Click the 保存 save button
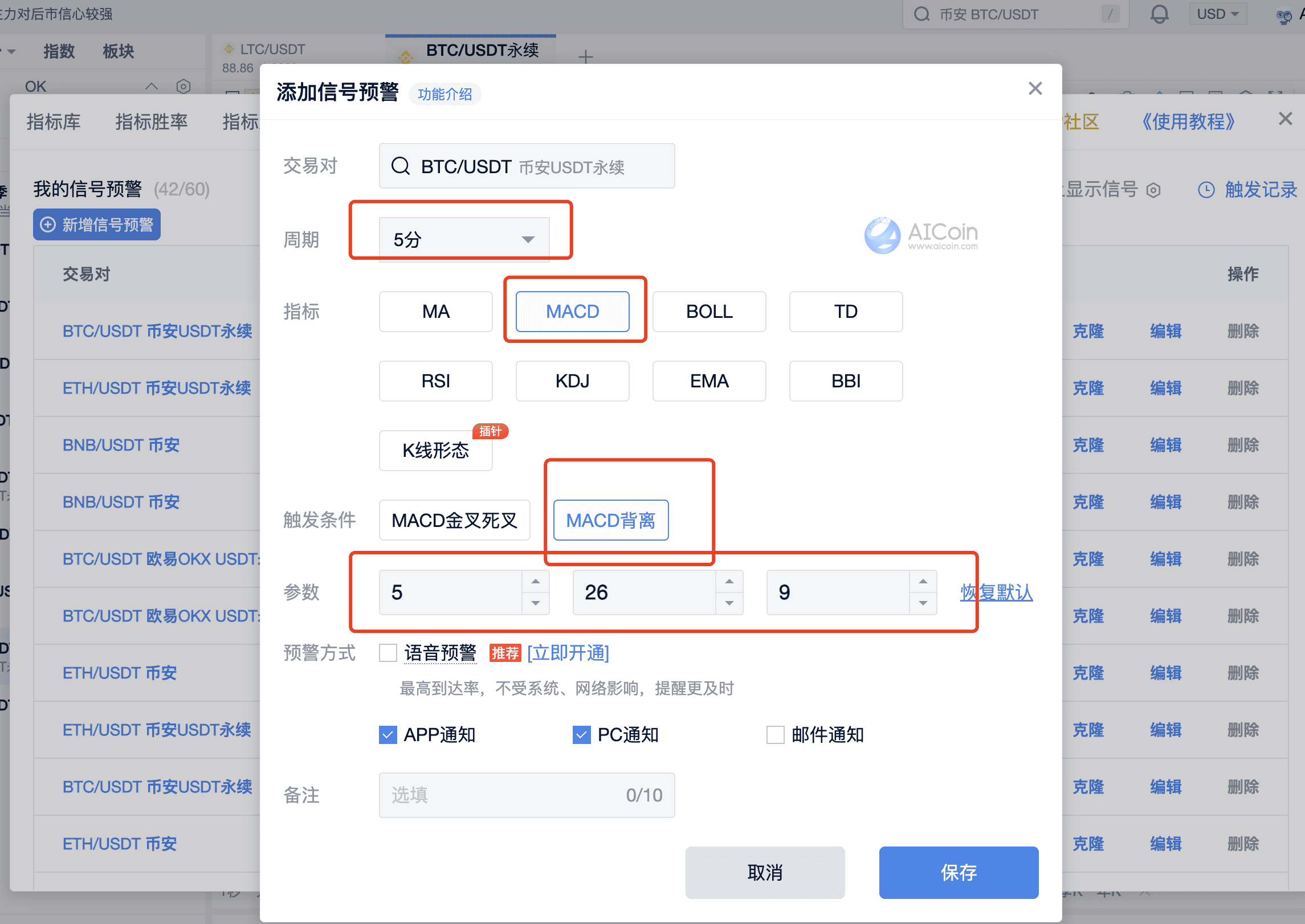Image resolution: width=1305 pixels, height=924 pixels. [959, 873]
